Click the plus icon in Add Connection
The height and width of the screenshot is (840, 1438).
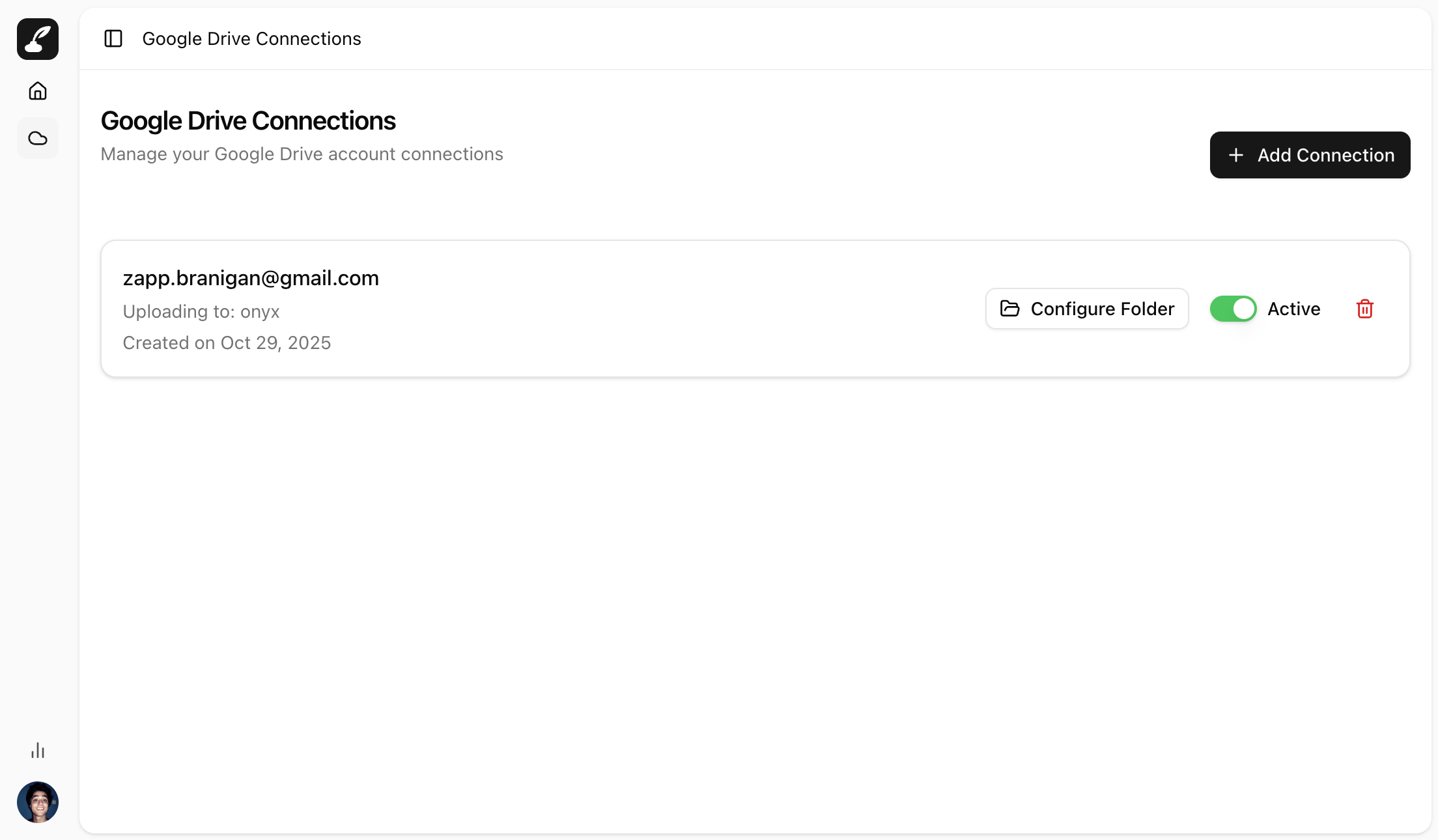(1235, 155)
